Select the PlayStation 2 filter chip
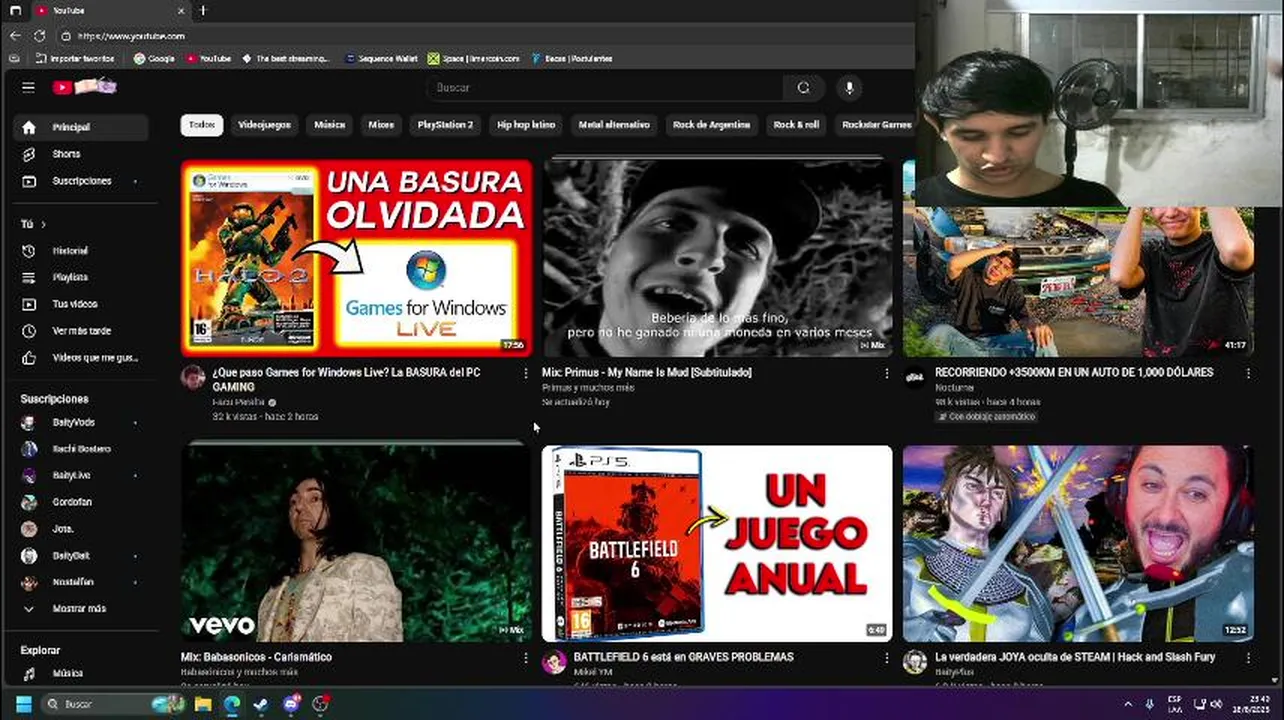The height and width of the screenshot is (720, 1284). click(445, 125)
